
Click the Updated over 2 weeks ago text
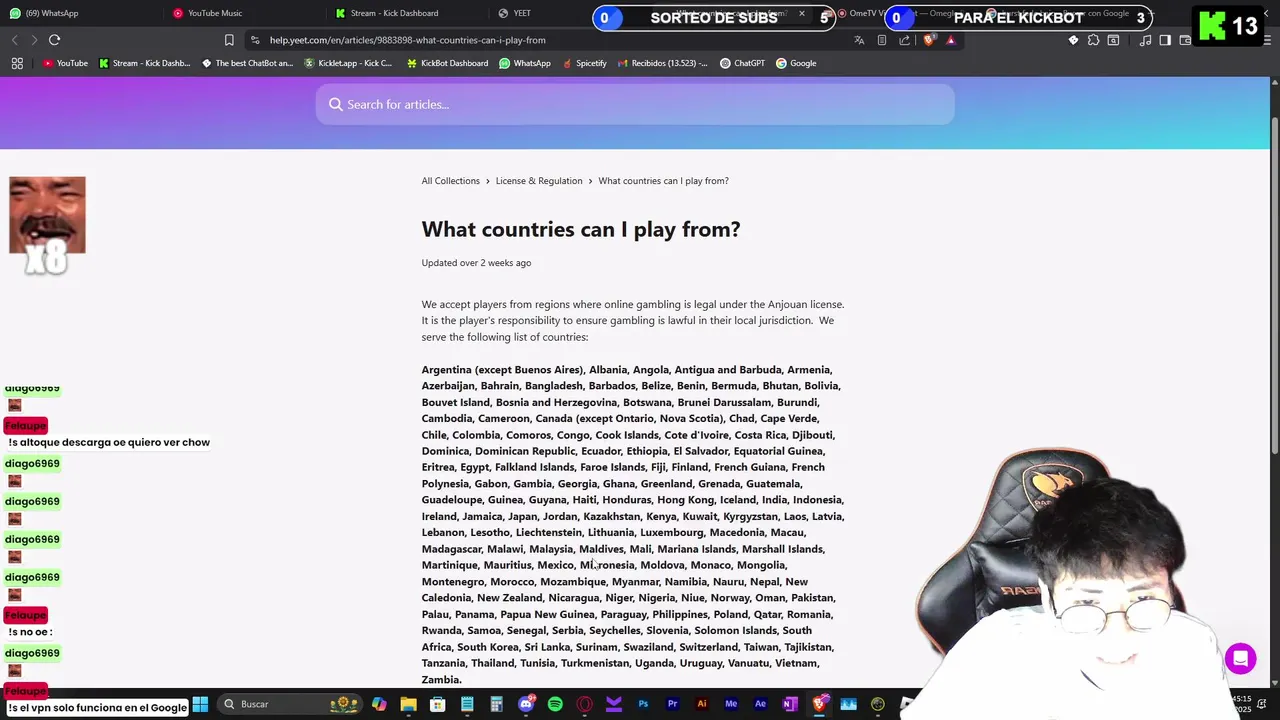(476, 263)
